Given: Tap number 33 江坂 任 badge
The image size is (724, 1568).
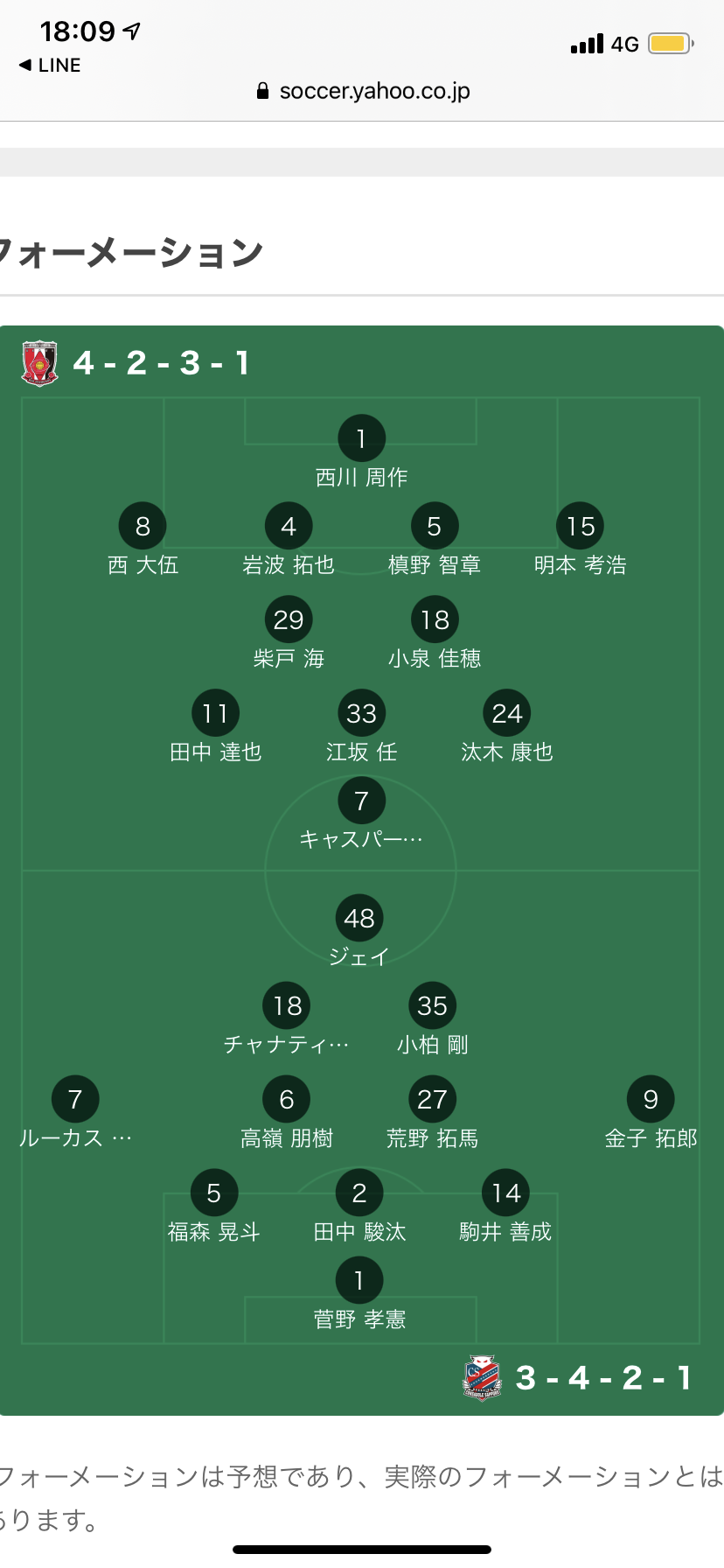Looking at the screenshot, I should pyautogui.click(x=361, y=714).
